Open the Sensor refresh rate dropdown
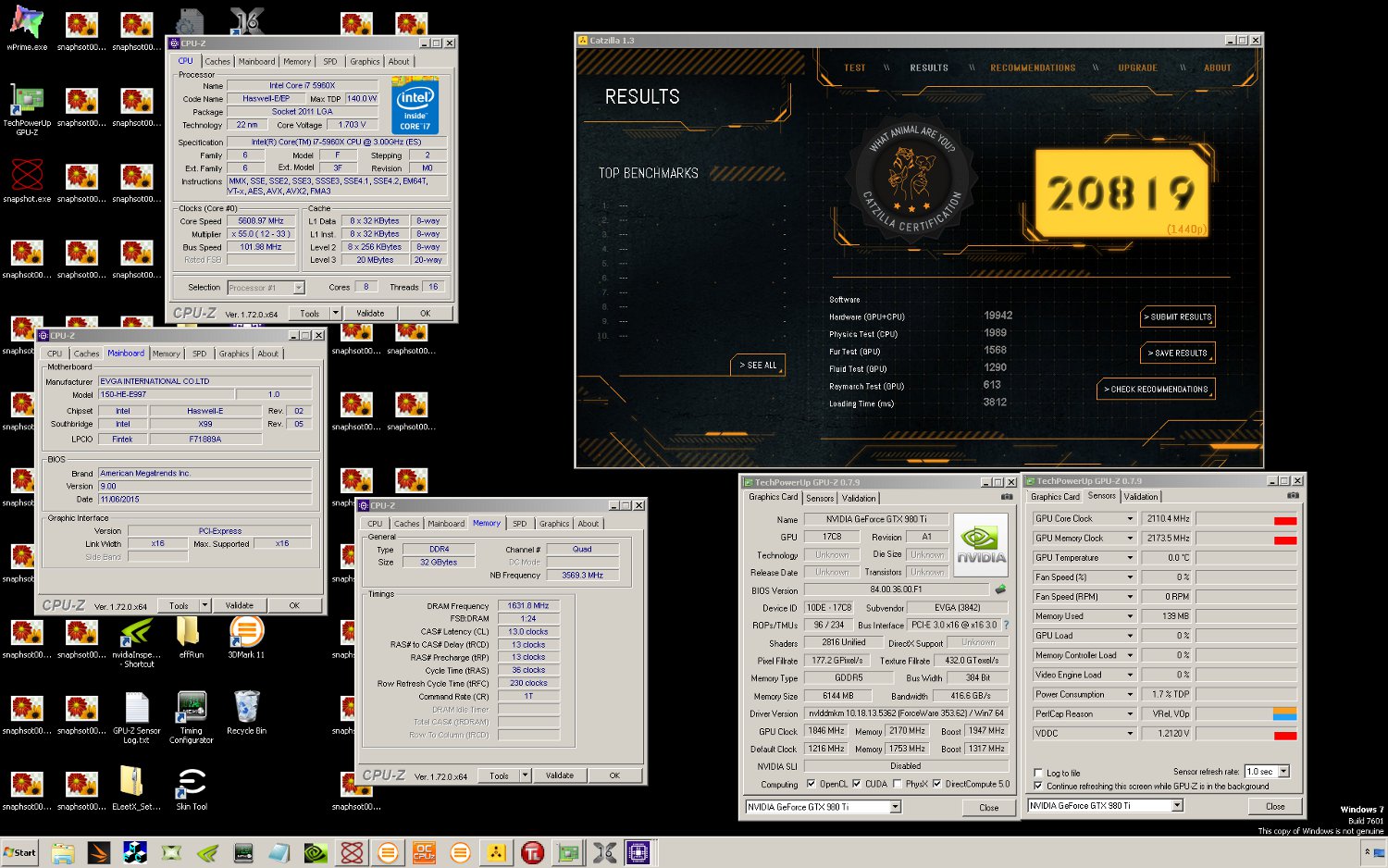1388x868 pixels. 1283,771
